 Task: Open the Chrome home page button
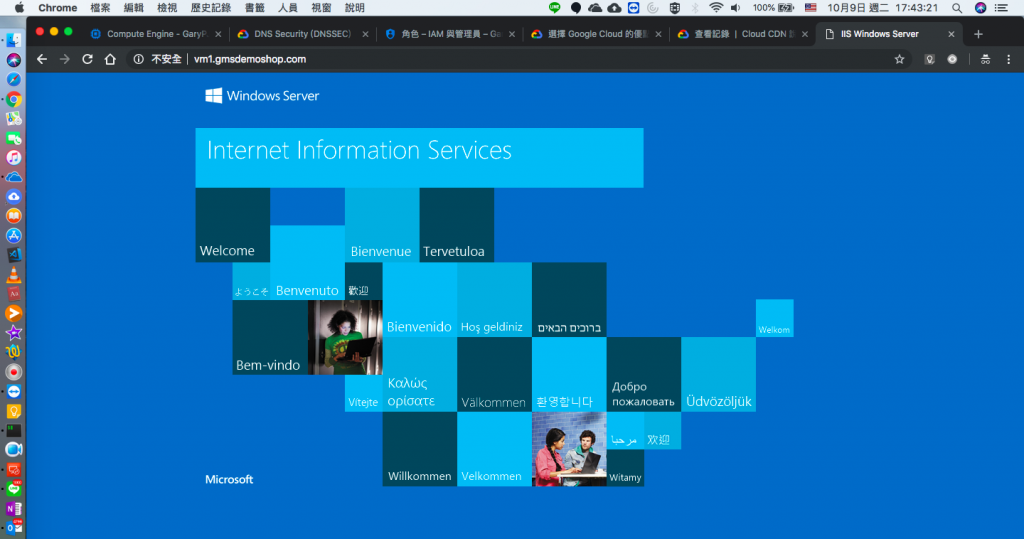coord(110,59)
